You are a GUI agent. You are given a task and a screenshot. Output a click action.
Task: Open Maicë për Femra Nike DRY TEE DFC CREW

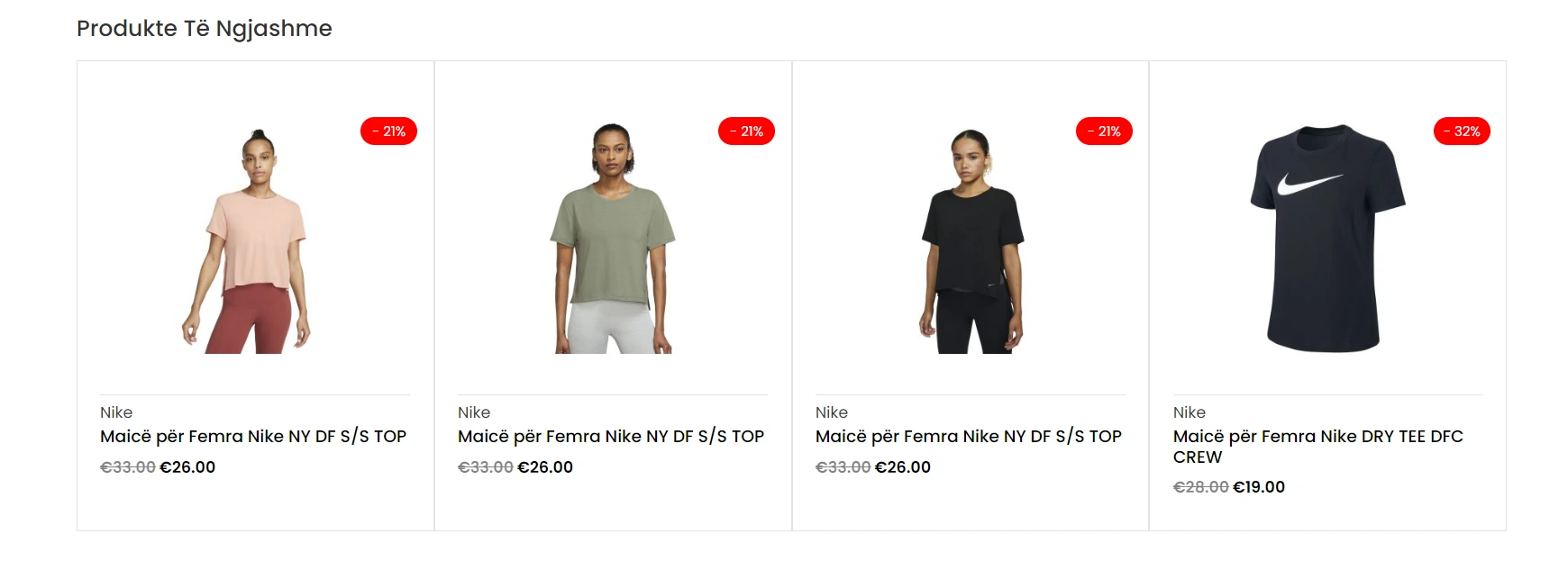point(1318,447)
